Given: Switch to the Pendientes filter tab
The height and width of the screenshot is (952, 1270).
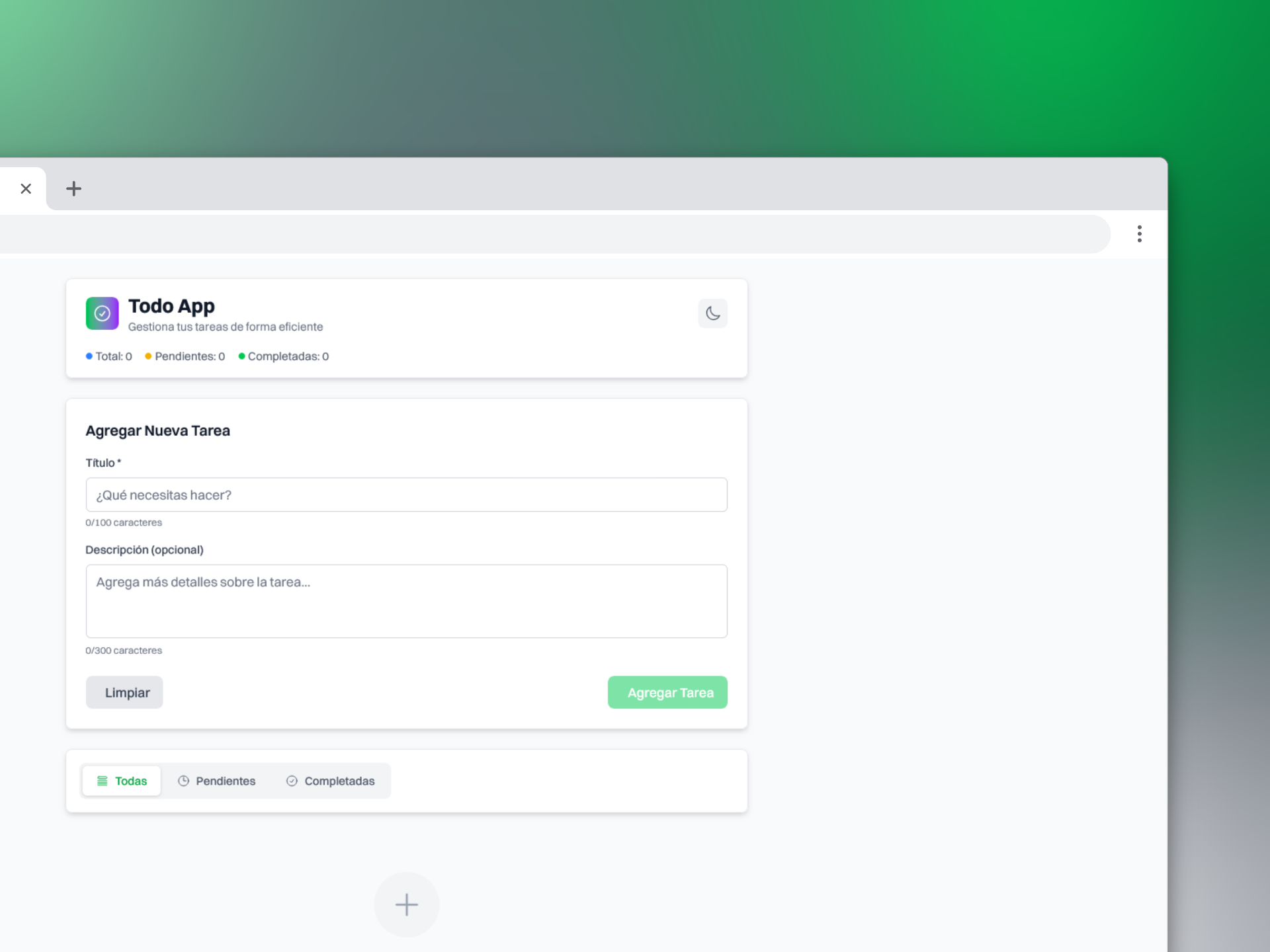Looking at the screenshot, I should pos(216,781).
